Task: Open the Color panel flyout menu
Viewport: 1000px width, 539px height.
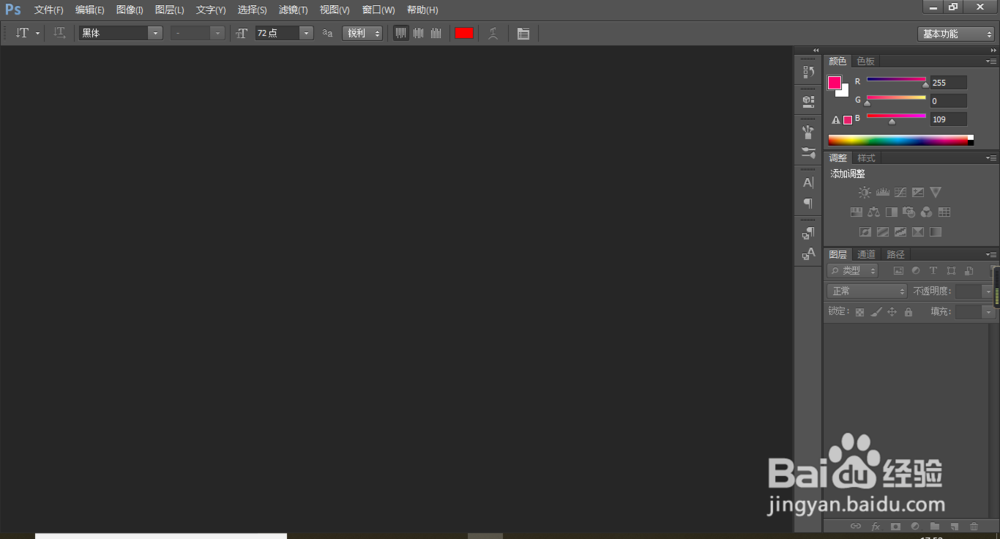Action: [x=991, y=61]
